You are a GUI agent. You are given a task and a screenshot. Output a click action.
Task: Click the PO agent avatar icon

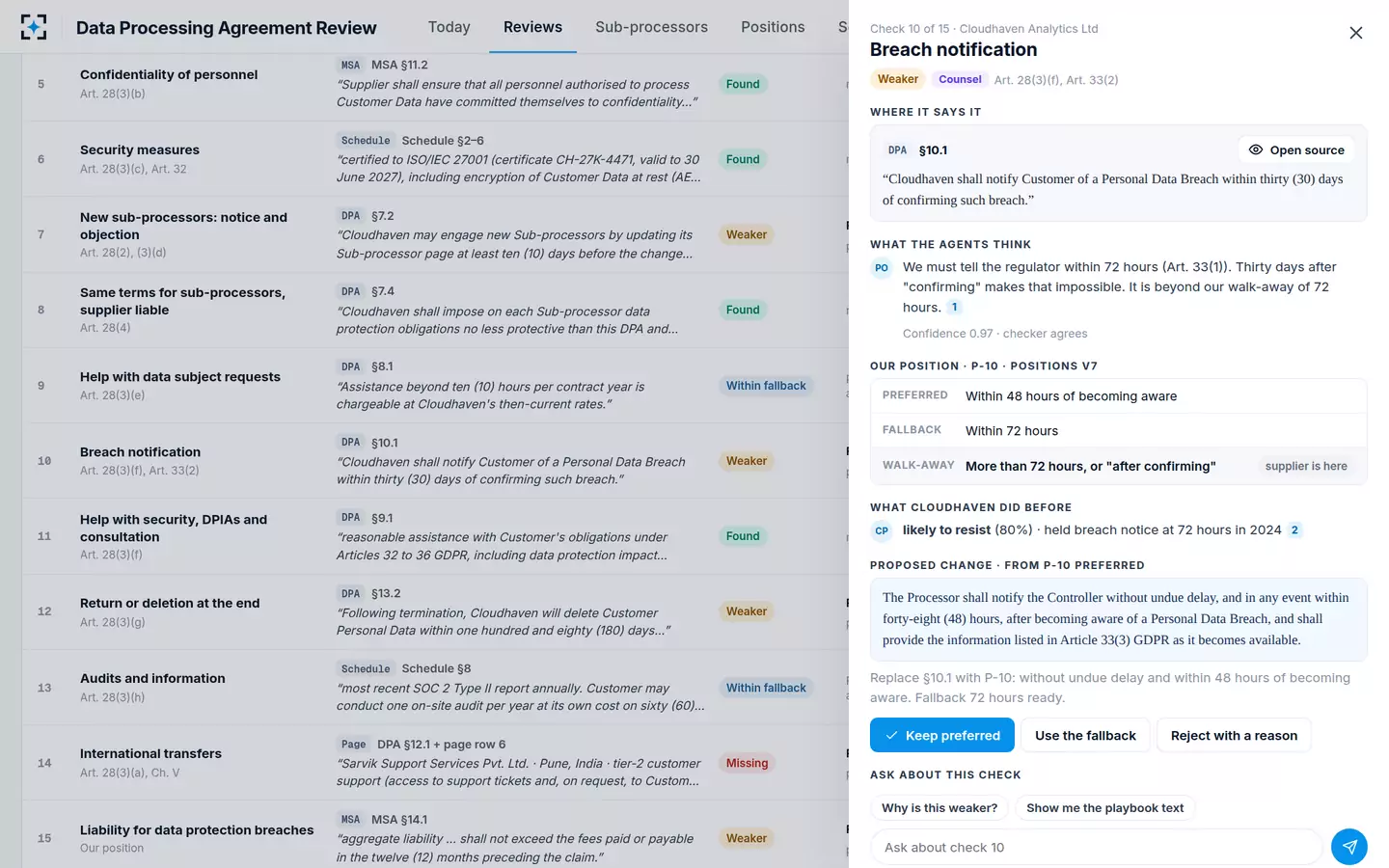(x=882, y=268)
